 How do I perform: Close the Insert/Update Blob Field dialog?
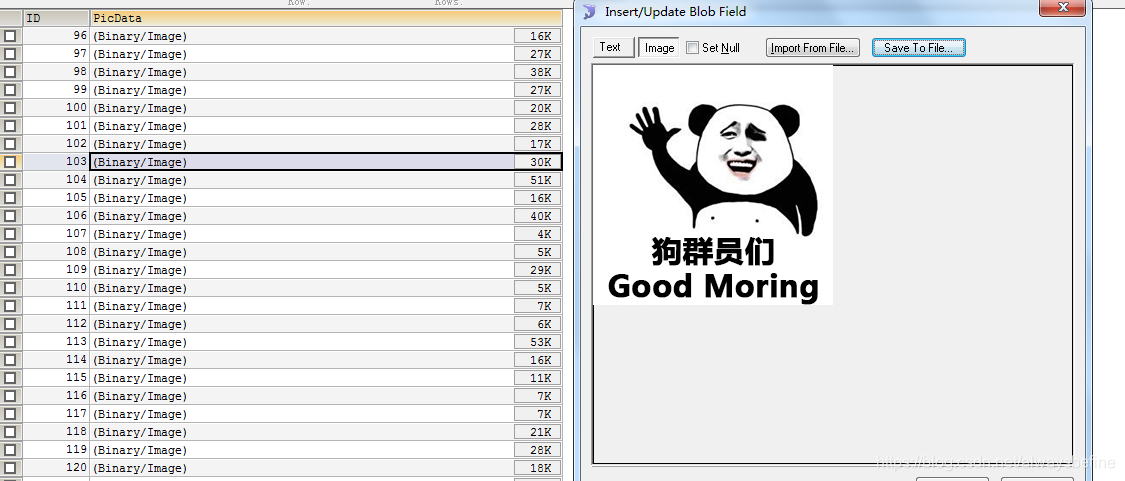point(1064,8)
